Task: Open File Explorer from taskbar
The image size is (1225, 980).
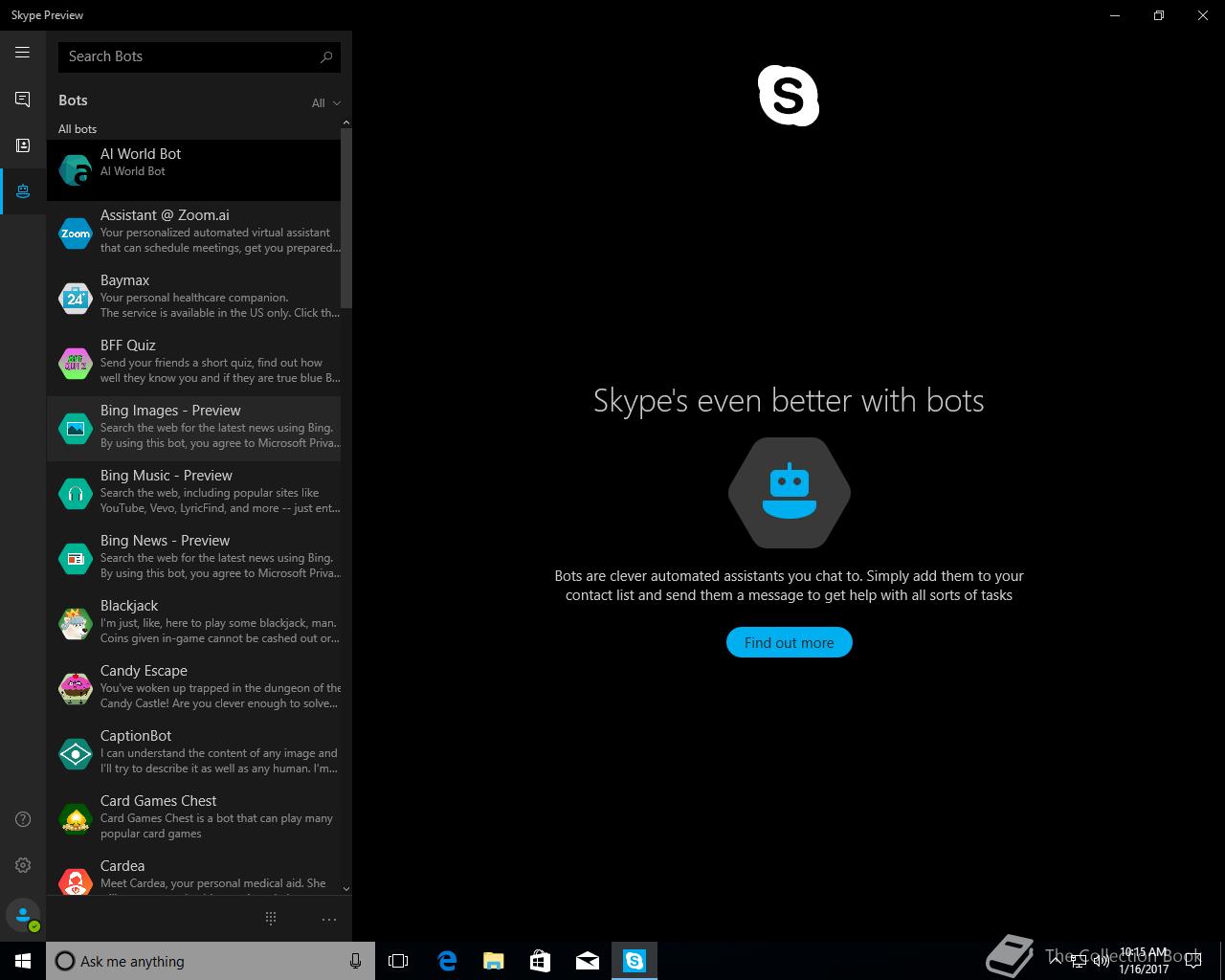Action: tap(494, 961)
